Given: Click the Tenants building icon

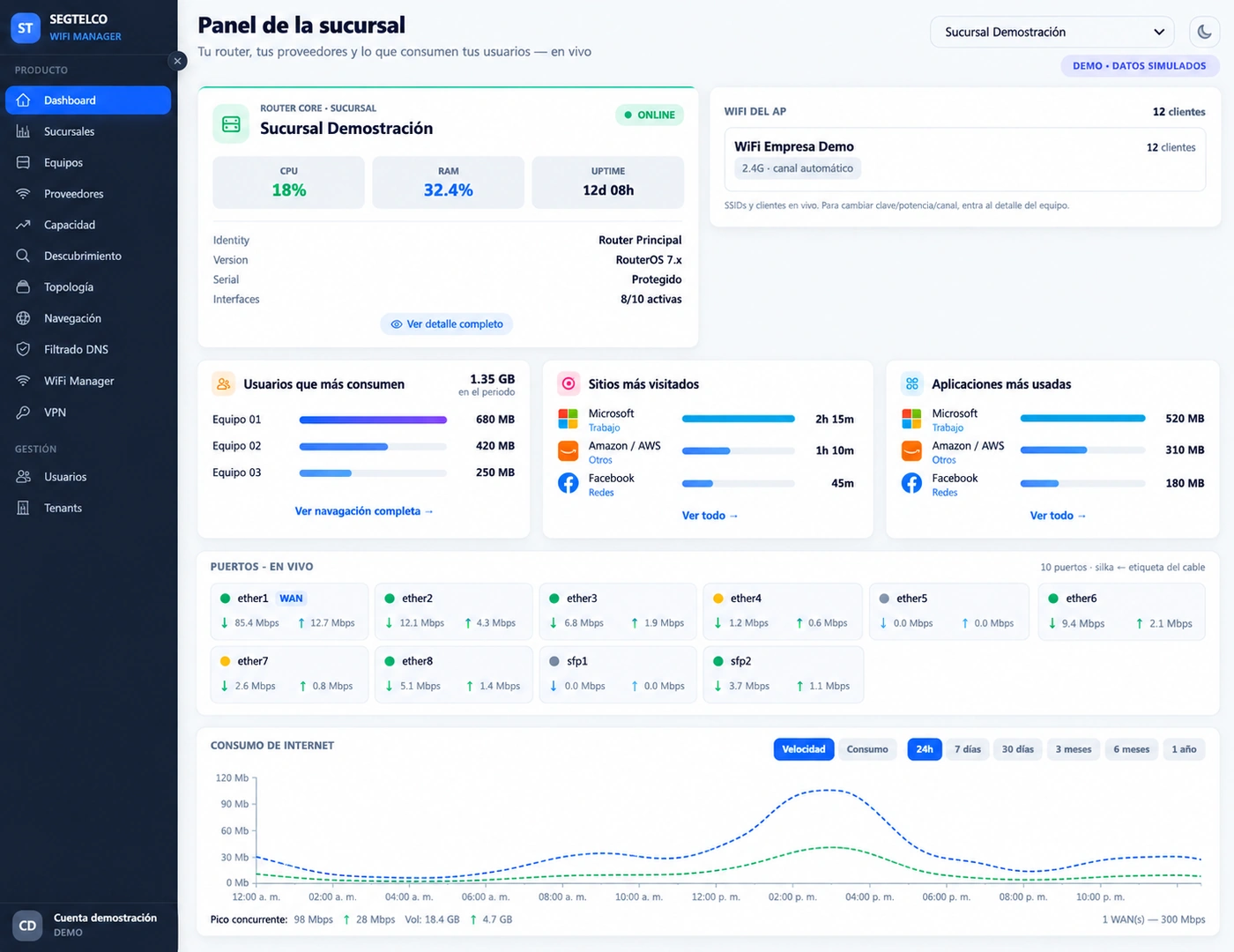Looking at the screenshot, I should [x=24, y=508].
